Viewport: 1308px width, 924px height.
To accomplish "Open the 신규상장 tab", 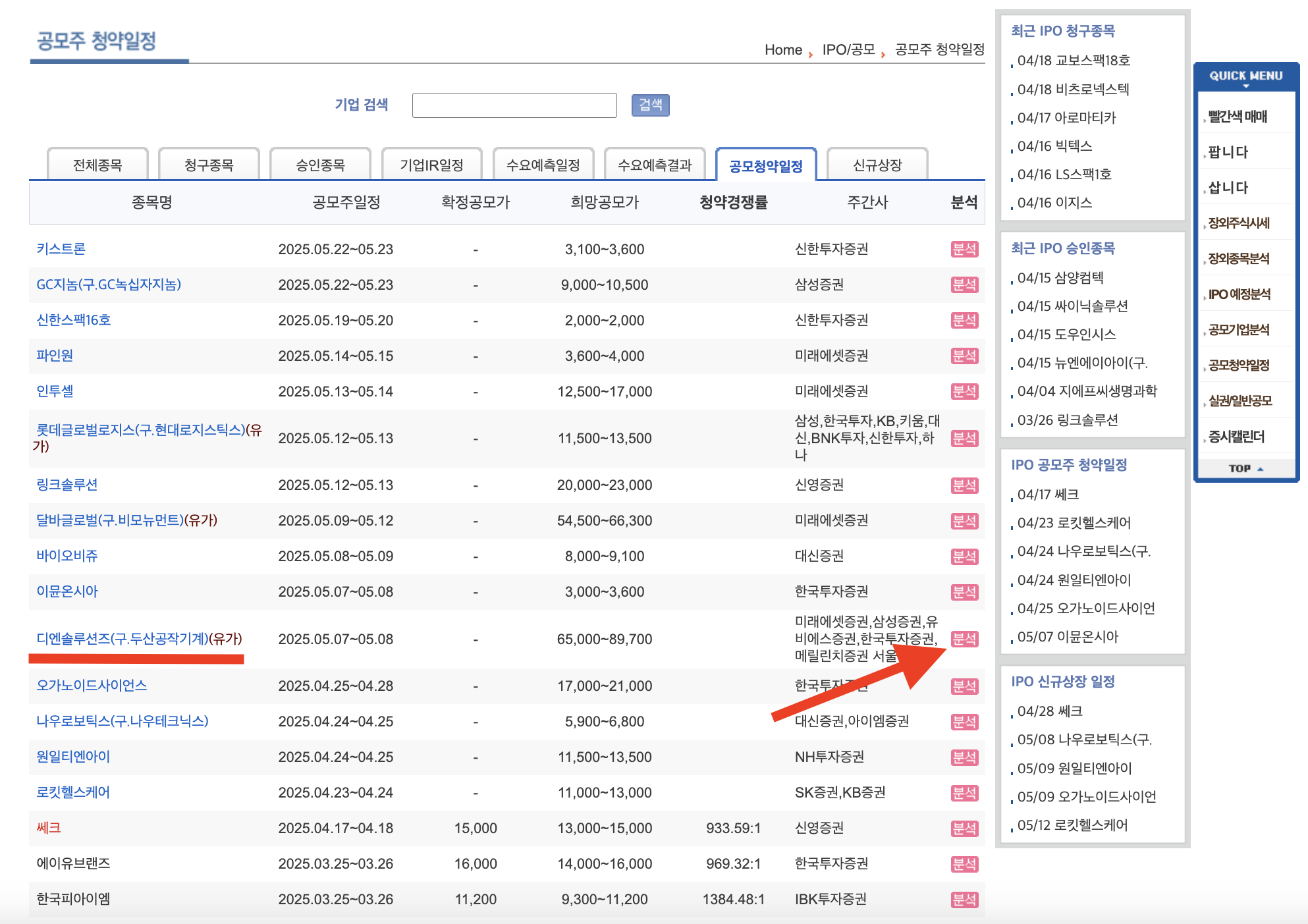I will [x=877, y=165].
